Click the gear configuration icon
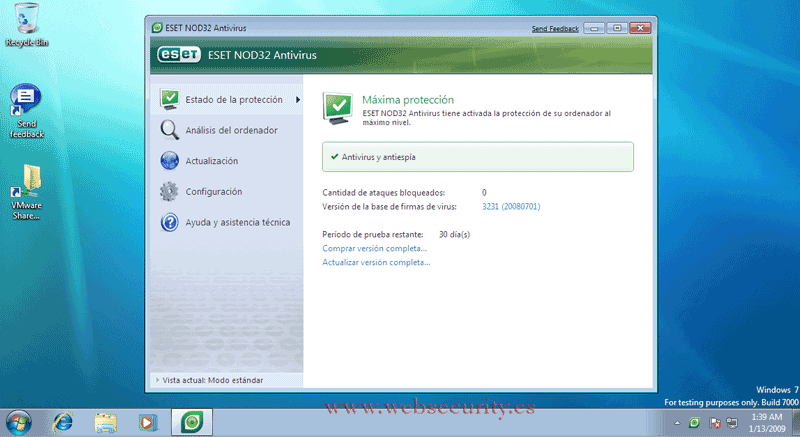The image size is (800, 437). click(169, 191)
